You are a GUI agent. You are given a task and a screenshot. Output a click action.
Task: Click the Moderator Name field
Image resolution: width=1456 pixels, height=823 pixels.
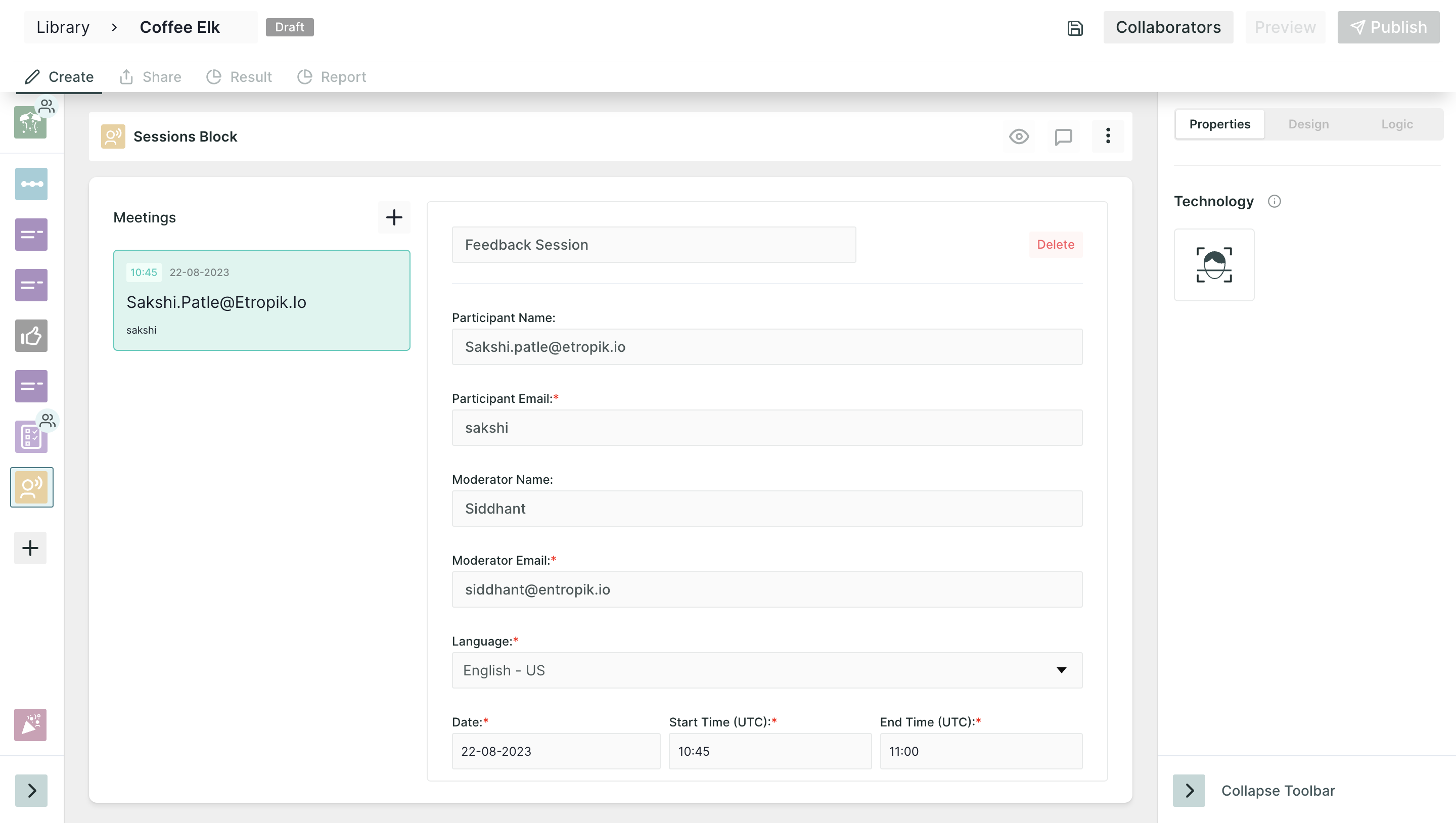(x=766, y=509)
